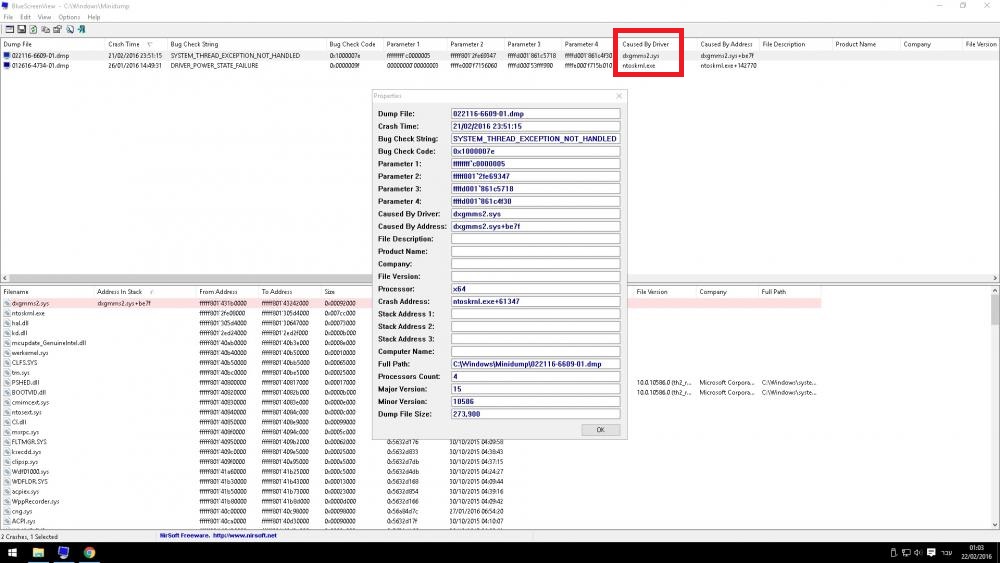Open the View menu
1000x563 pixels.
[x=44, y=17]
